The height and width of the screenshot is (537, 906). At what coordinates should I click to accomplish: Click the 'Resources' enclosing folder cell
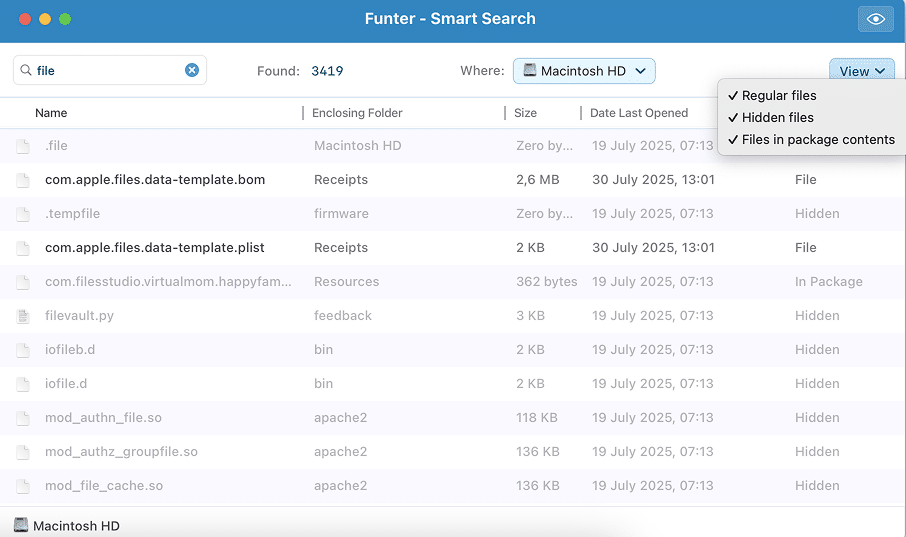(346, 282)
